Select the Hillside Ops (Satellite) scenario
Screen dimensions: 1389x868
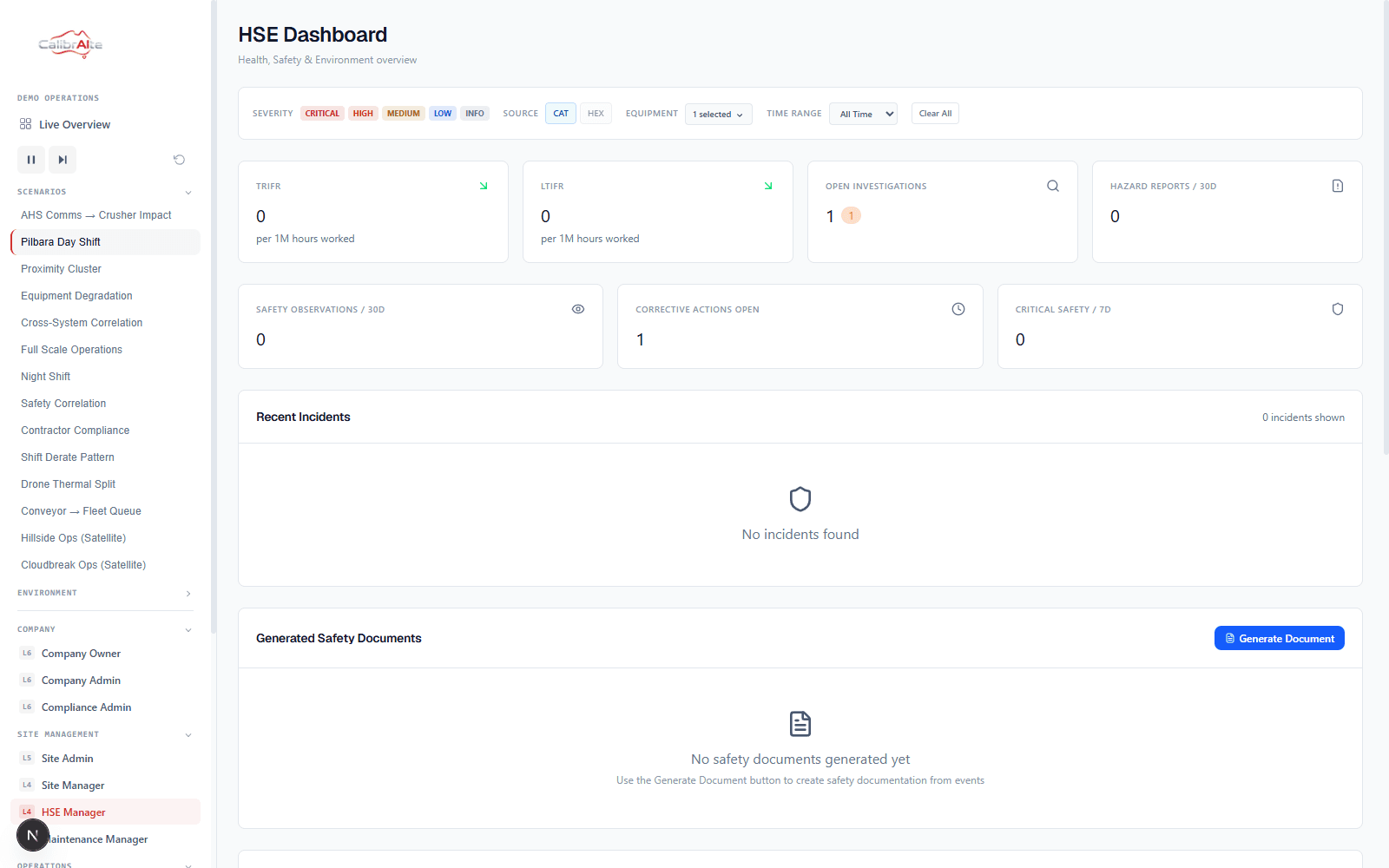coord(105,538)
